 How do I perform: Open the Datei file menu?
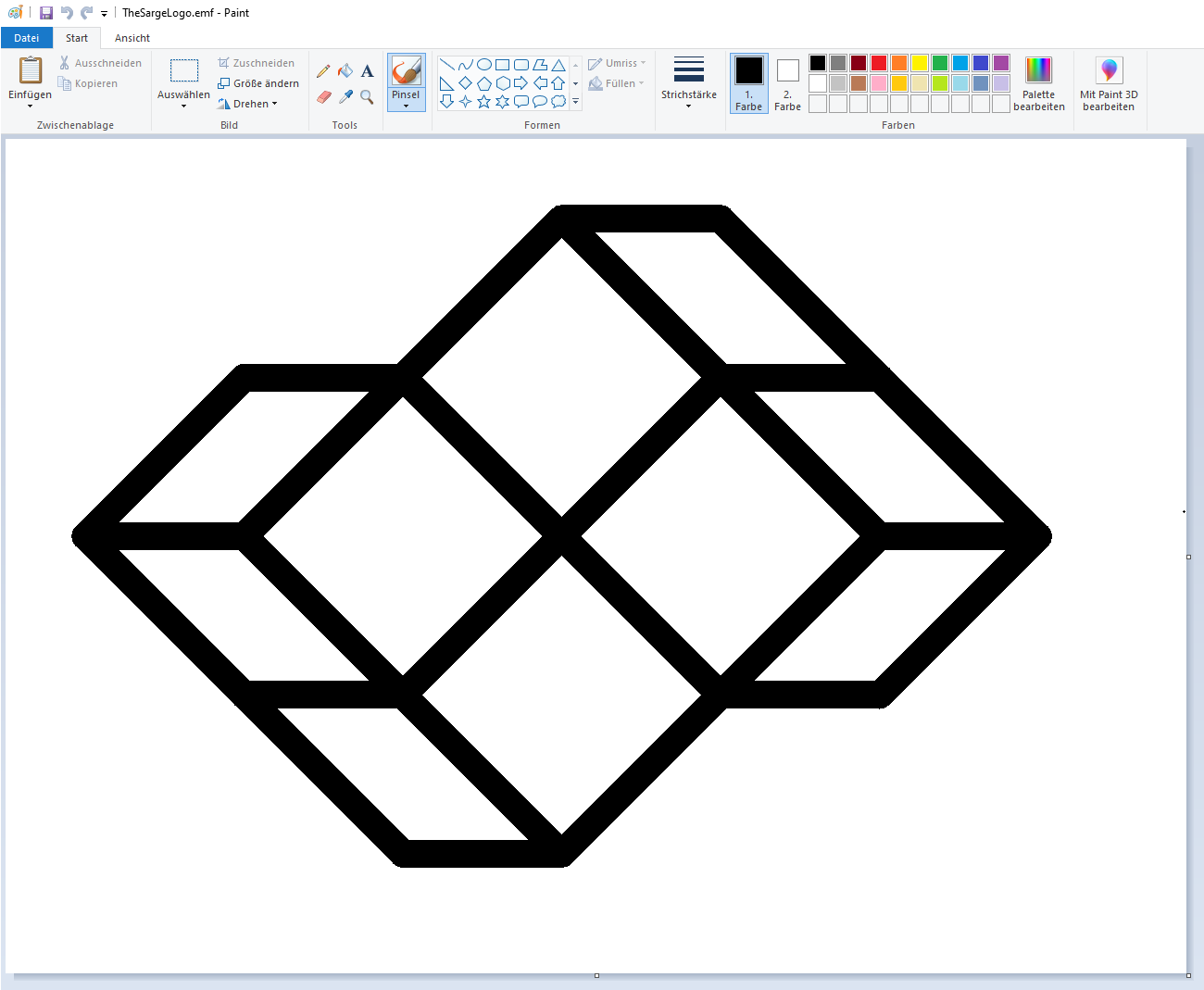pyautogui.click(x=27, y=38)
